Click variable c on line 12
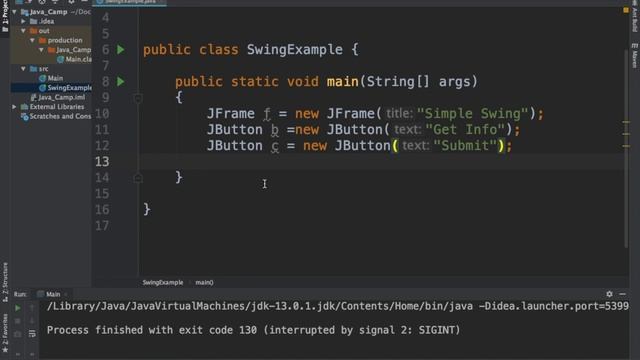 pyautogui.click(x=275, y=146)
